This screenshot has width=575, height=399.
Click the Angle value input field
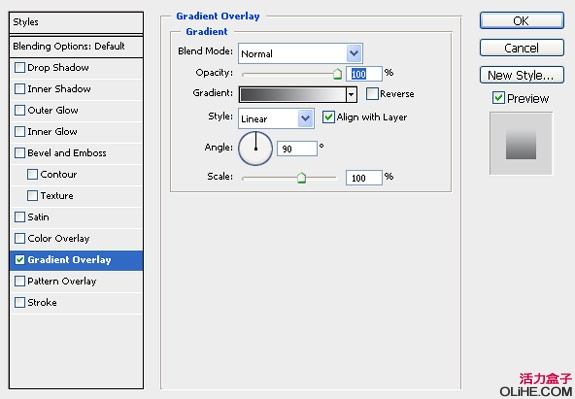(297, 149)
